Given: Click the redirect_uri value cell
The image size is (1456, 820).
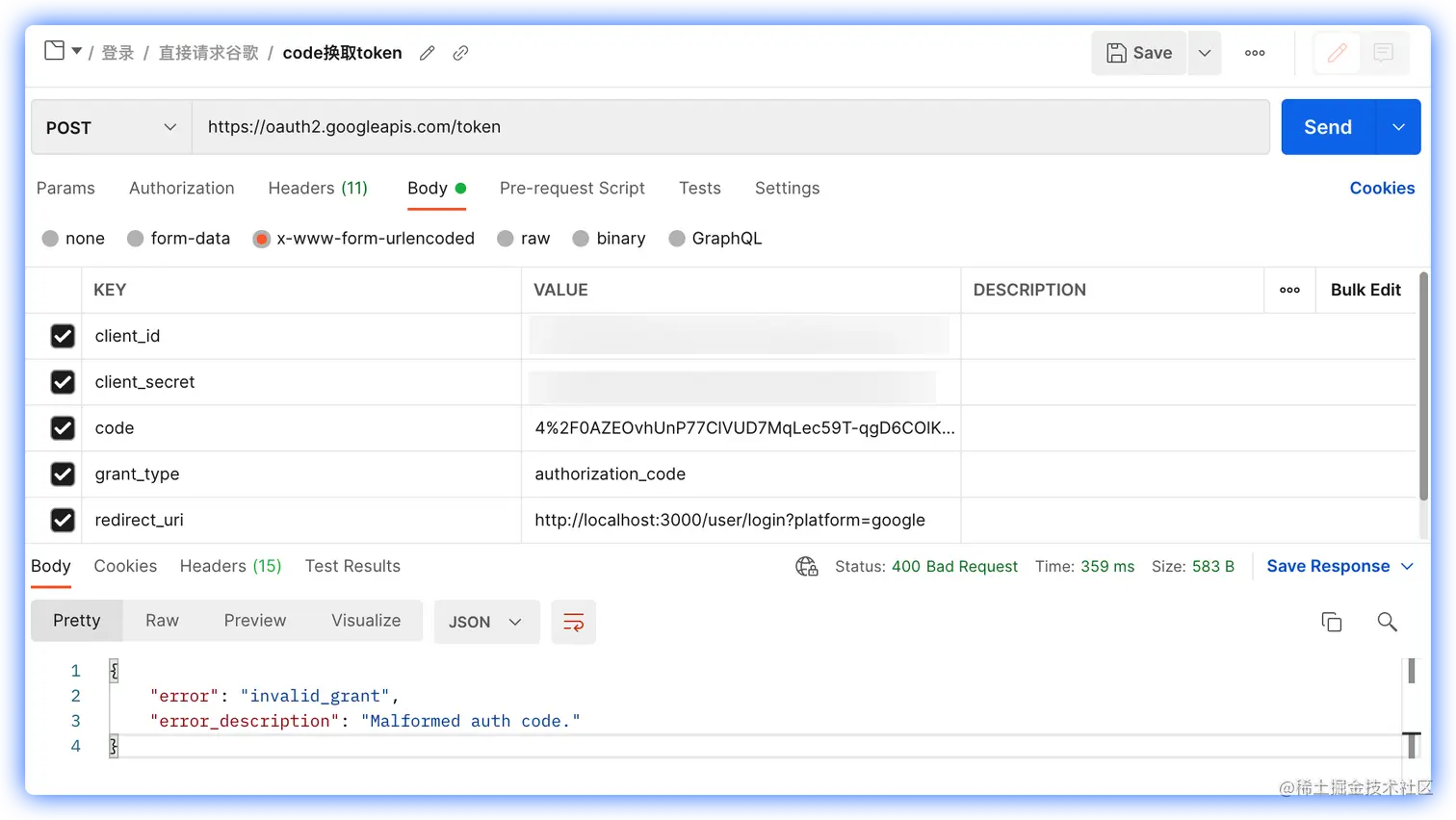Looking at the screenshot, I should tap(741, 521).
